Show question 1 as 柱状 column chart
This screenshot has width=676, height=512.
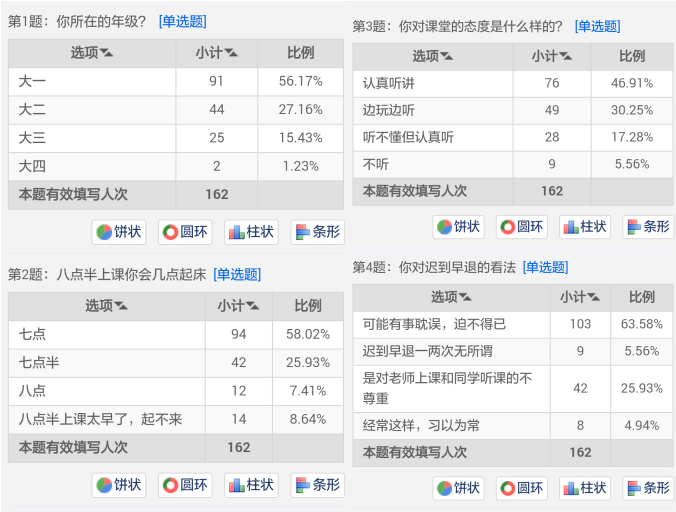pos(251,232)
